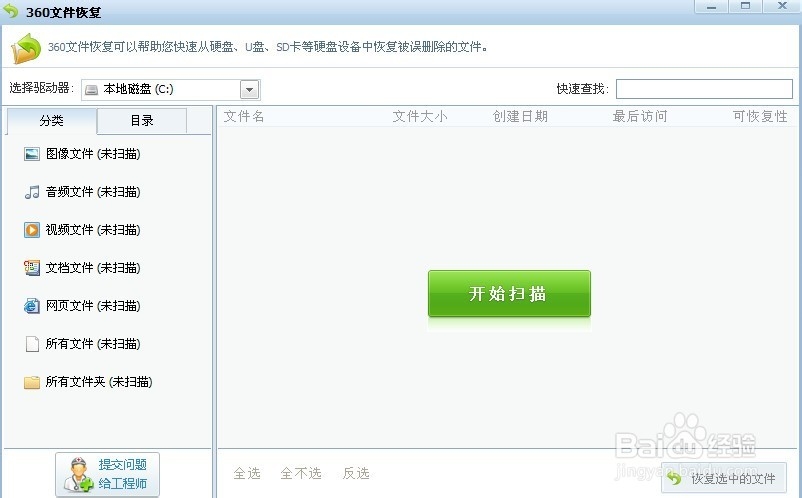Click the all folders yellow folder icon
Viewport: 802px width, 498px height.
pos(32,382)
